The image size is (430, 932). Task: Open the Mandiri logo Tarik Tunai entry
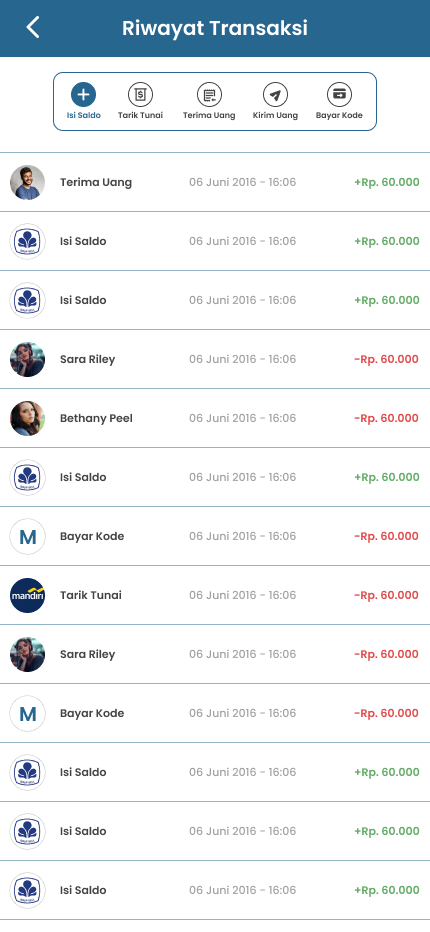click(x=215, y=595)
